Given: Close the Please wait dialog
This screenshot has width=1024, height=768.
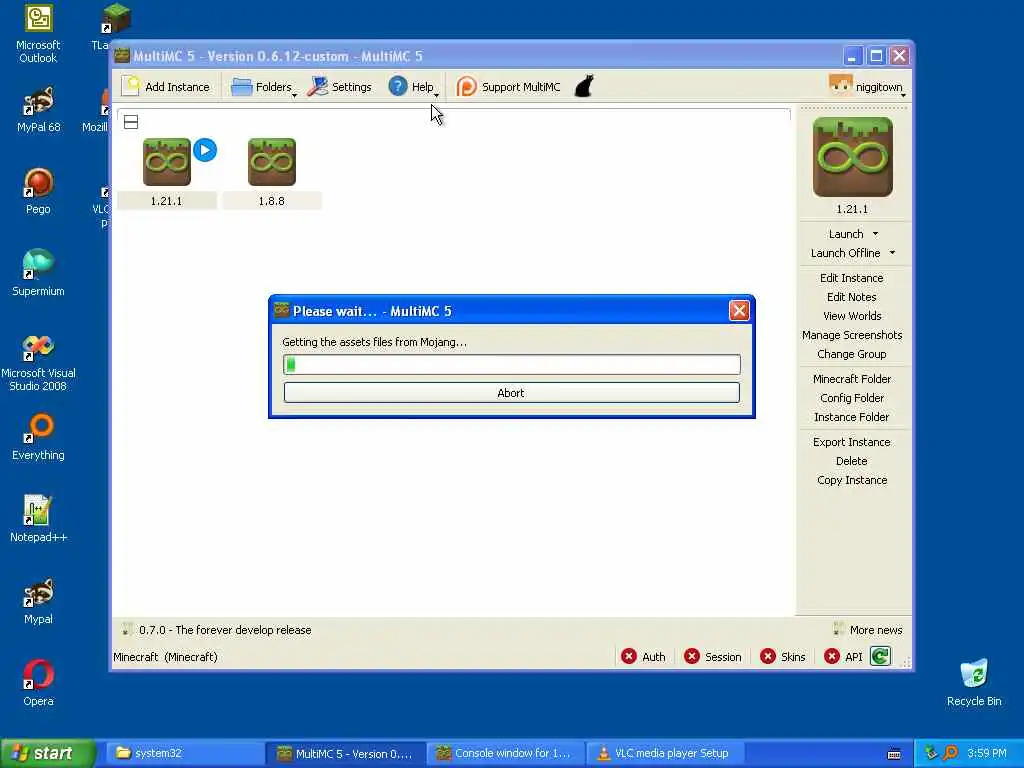Looking at the screenshot, I should (x=739, y=310).
